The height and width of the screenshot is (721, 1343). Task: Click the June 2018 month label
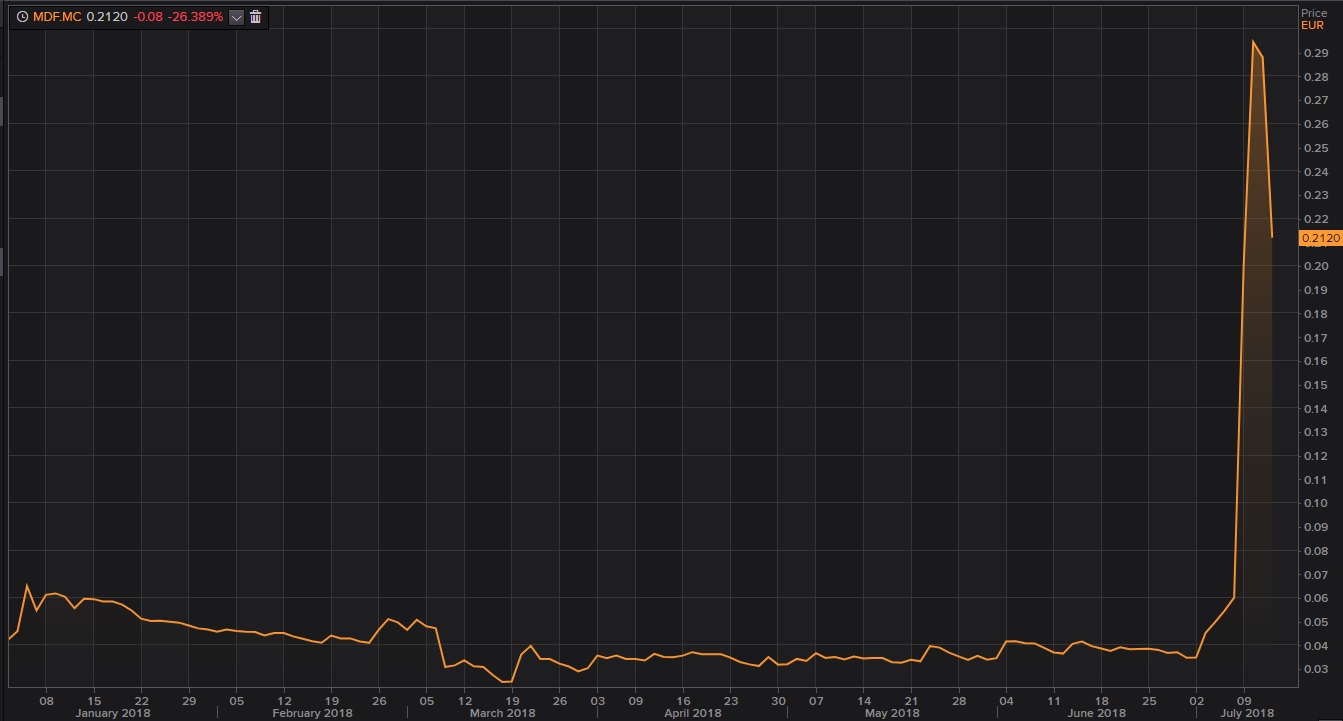pyautogui.click(x=1096, y=712)
